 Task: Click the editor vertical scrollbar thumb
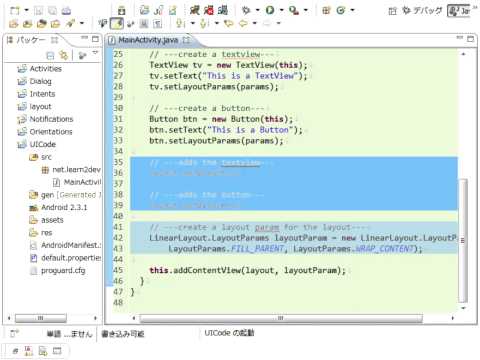463,240
